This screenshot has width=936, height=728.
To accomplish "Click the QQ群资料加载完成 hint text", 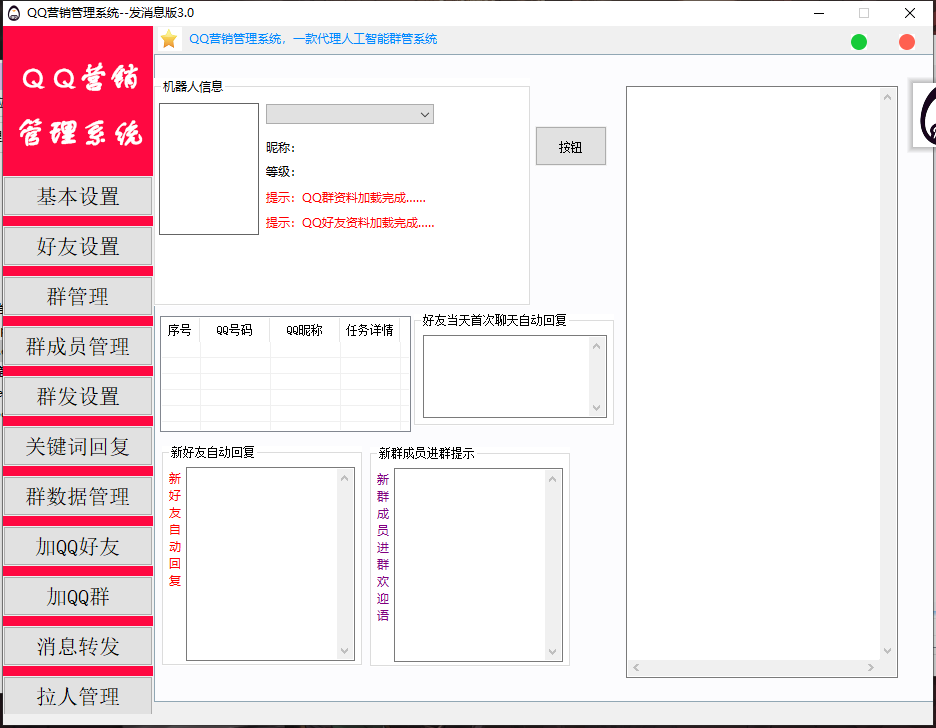I will 346,198.
